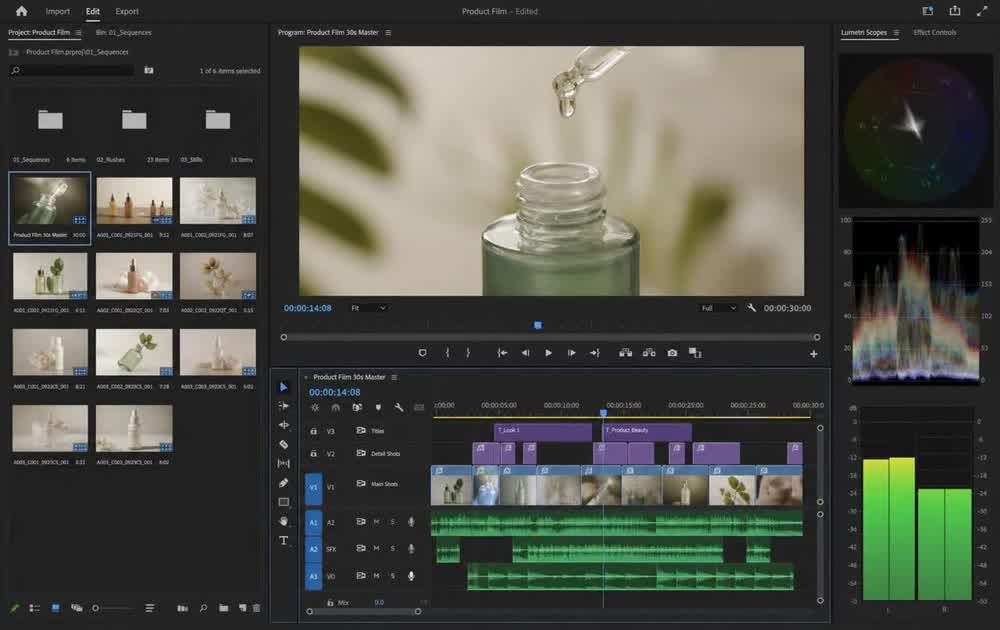Select the Razor tool
Viewport: 1000px width, 630px height.
[x=284, y=444]
